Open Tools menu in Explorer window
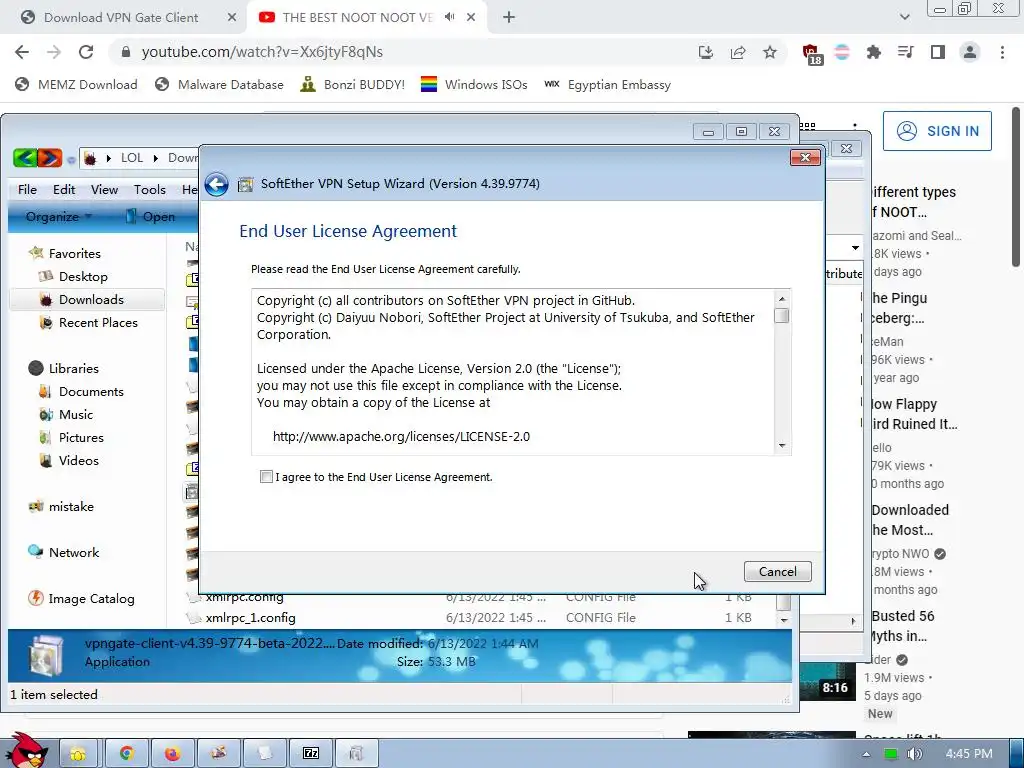 (x=150, y=189)
